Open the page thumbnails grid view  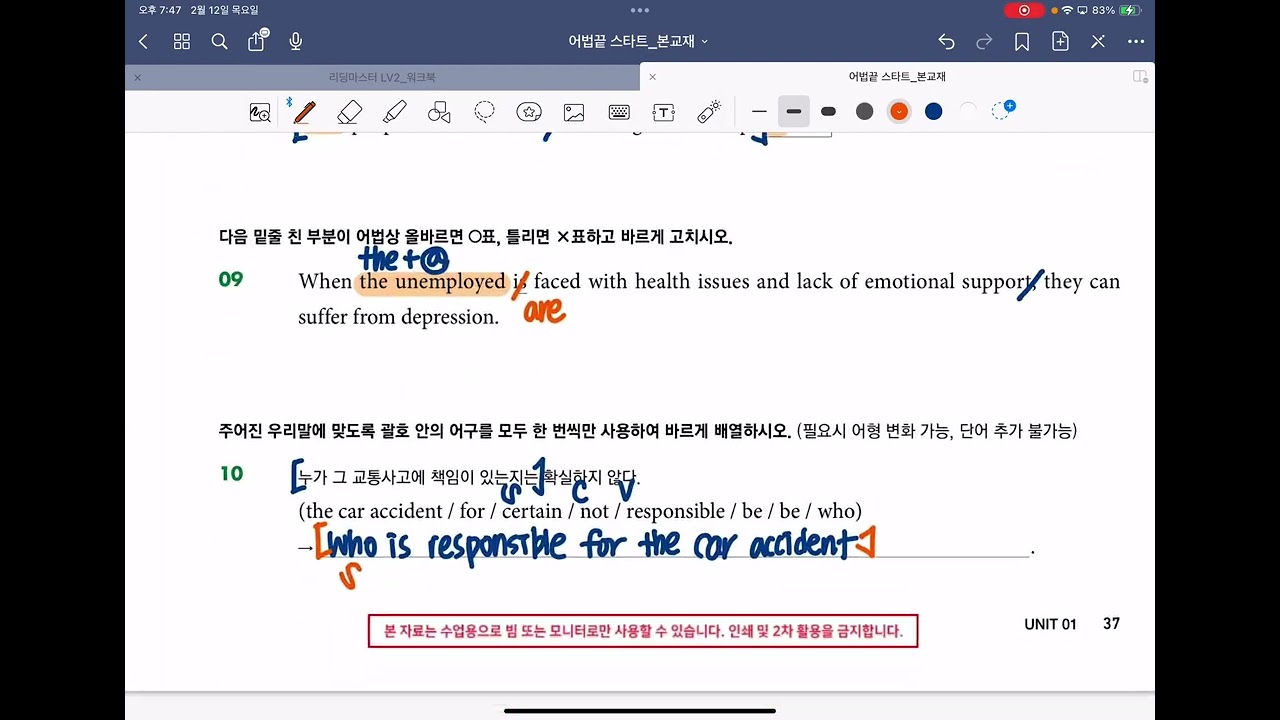click(181, 41)
